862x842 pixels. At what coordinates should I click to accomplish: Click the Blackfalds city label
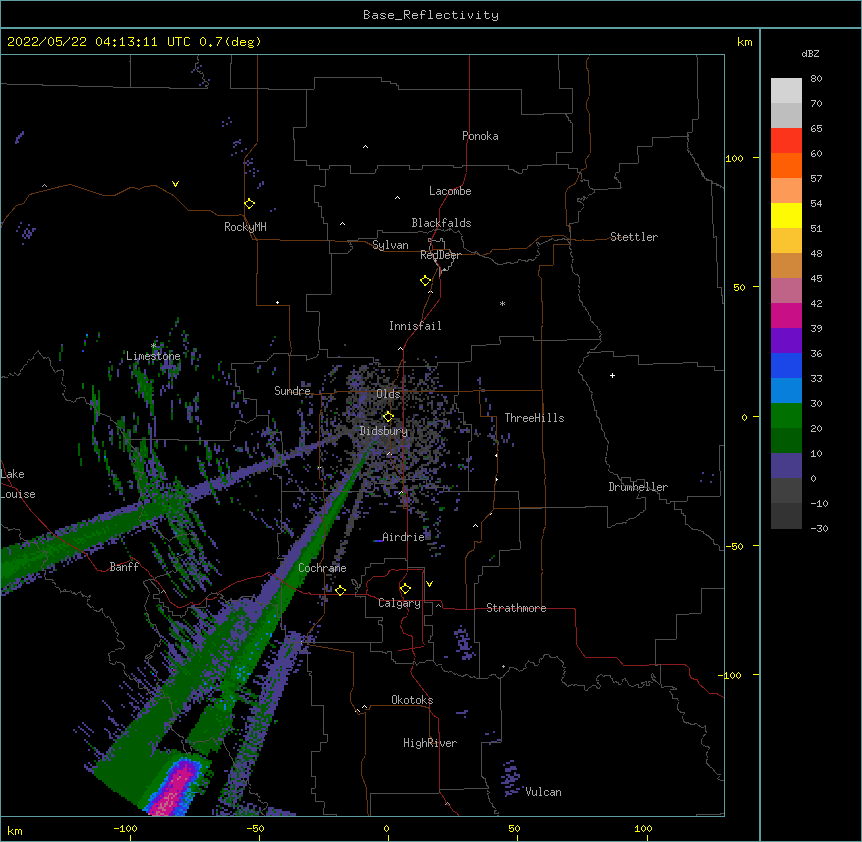coord(441,223)
